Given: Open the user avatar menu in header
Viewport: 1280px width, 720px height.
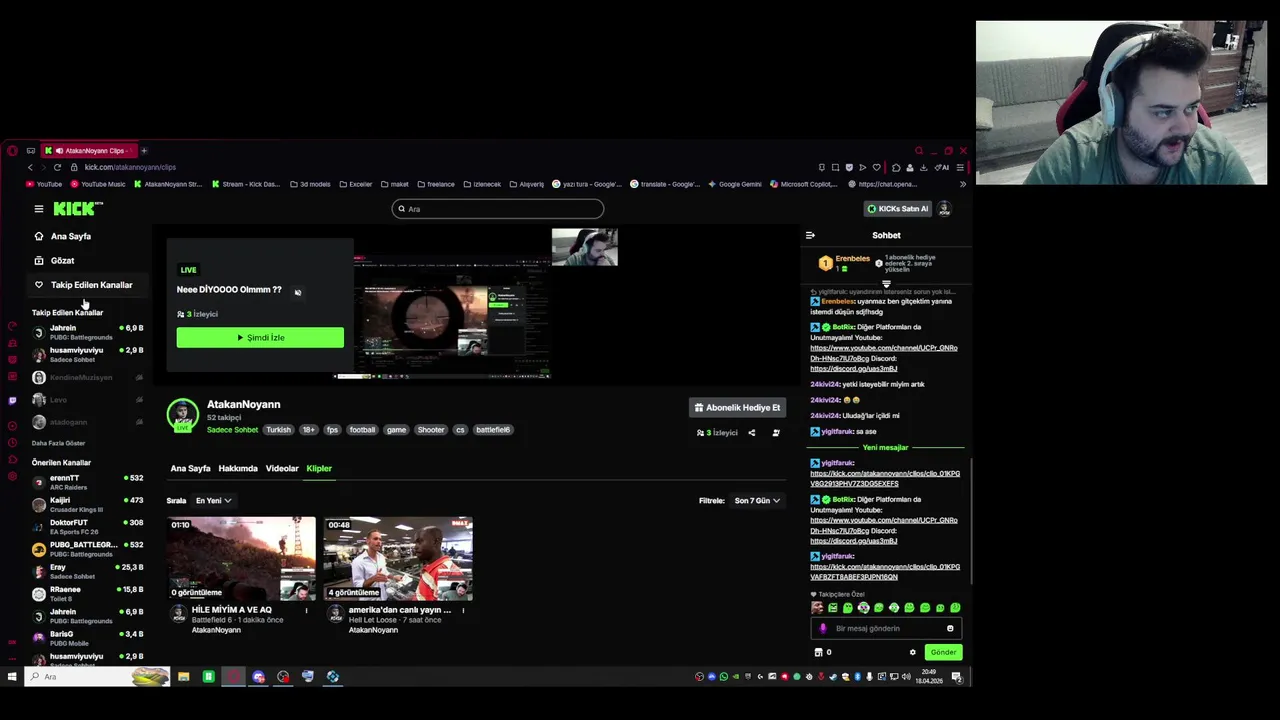Looking at the screenshot, I should pos(944,209).
